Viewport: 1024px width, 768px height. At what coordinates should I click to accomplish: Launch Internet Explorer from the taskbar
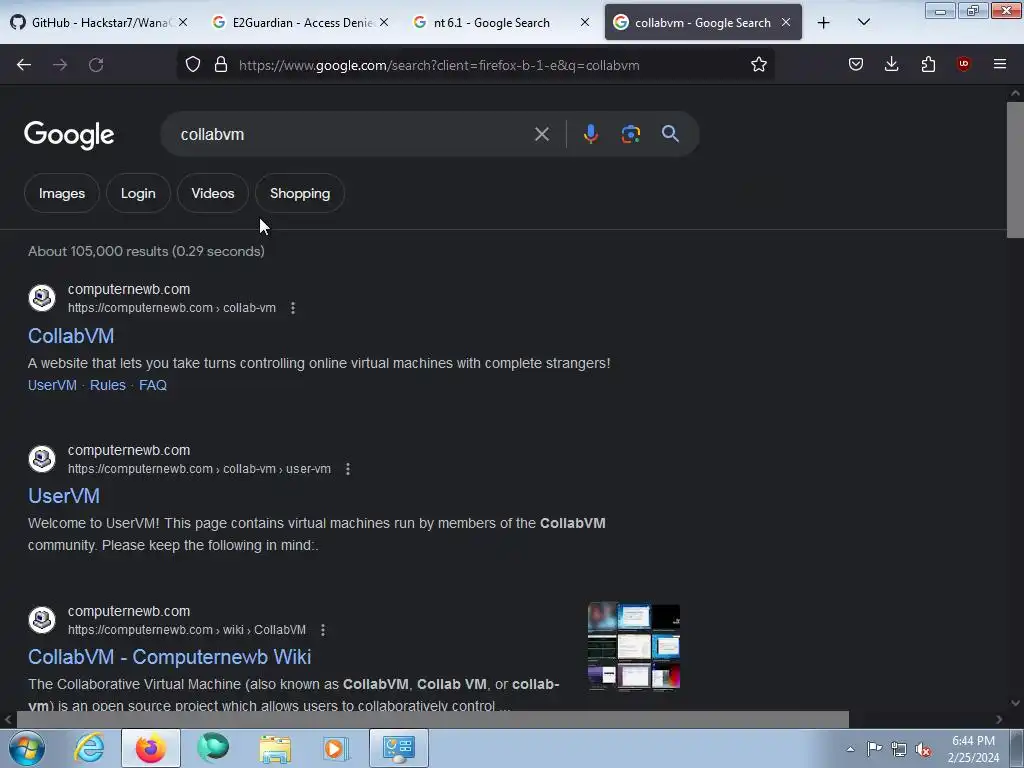coord(89,748)
